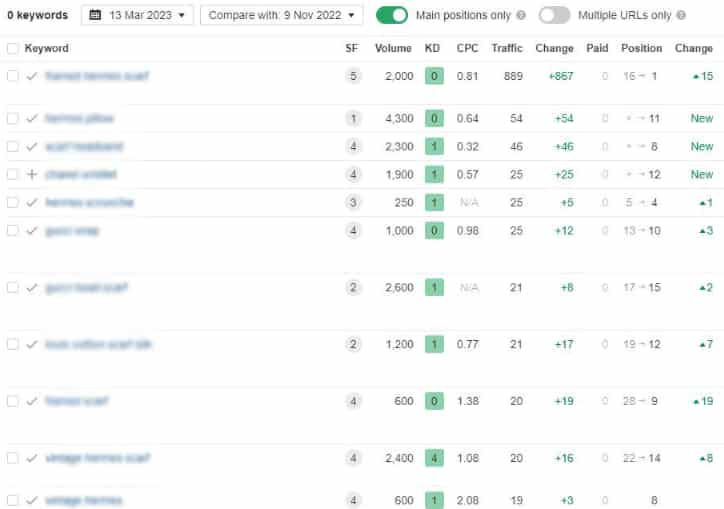
Task: Sort by the Volume column header
Action: (393, 48)
